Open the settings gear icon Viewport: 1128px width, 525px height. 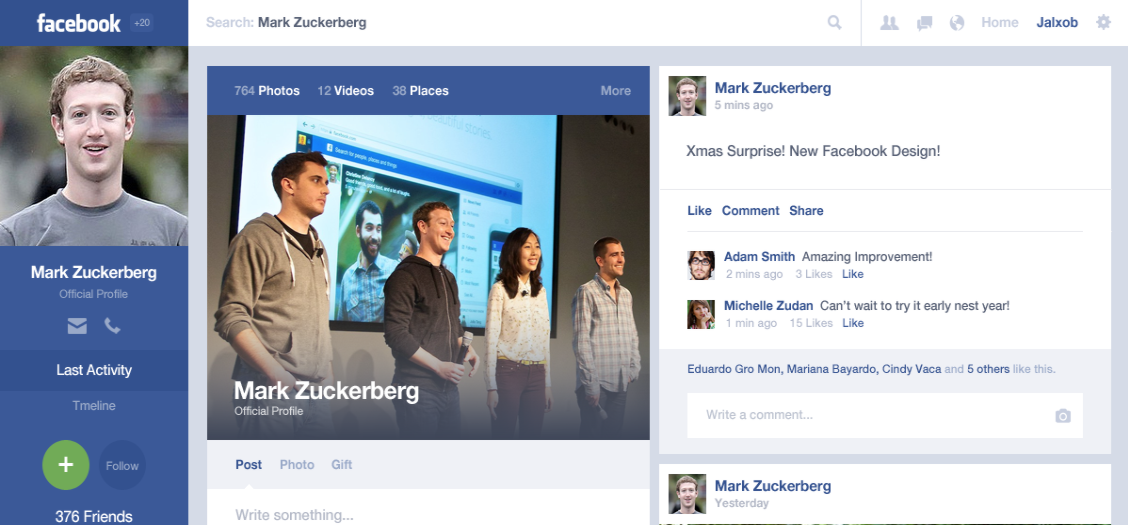[1104, 22]
